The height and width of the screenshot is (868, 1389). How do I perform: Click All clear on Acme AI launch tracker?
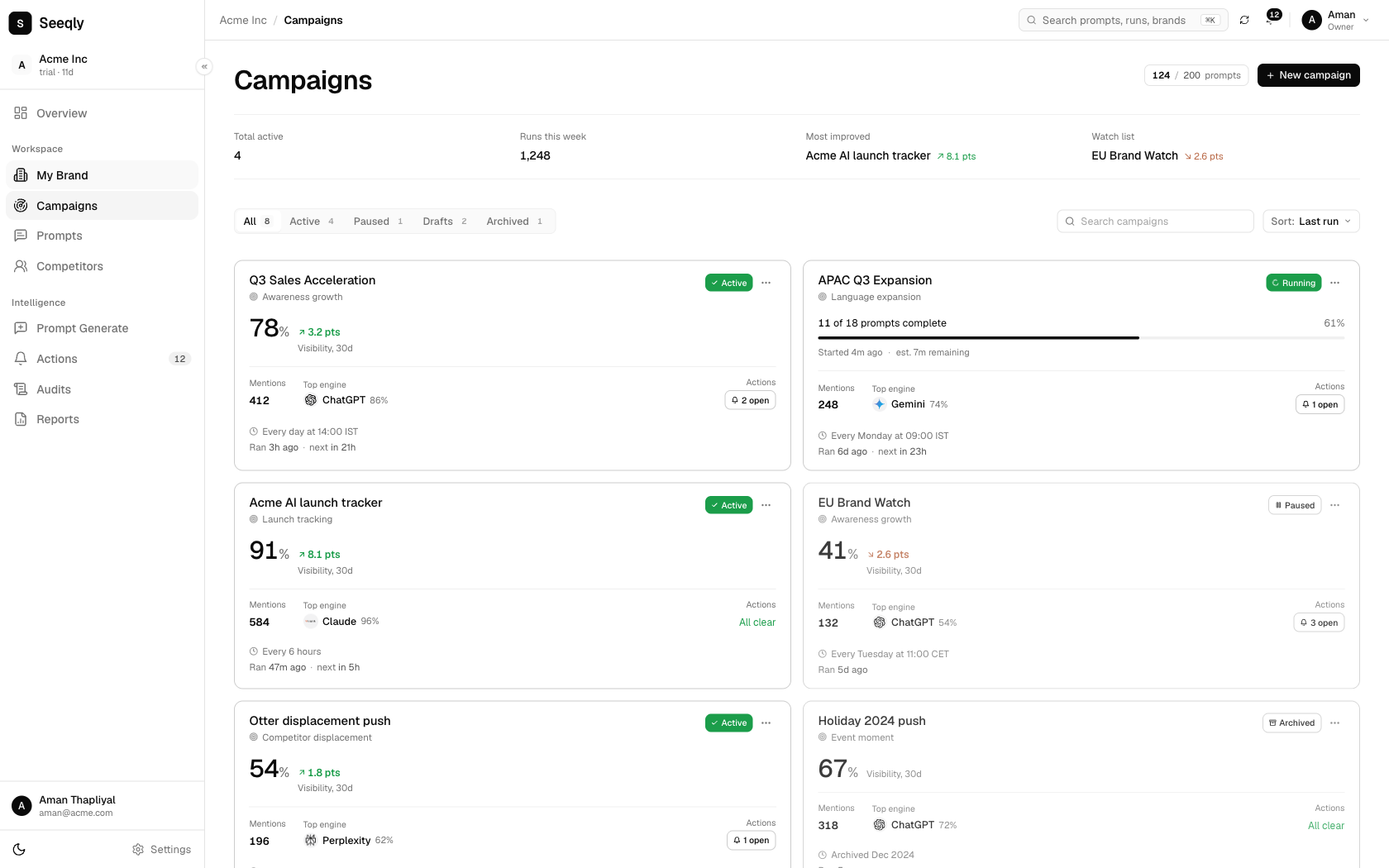[x=757, y=622]
